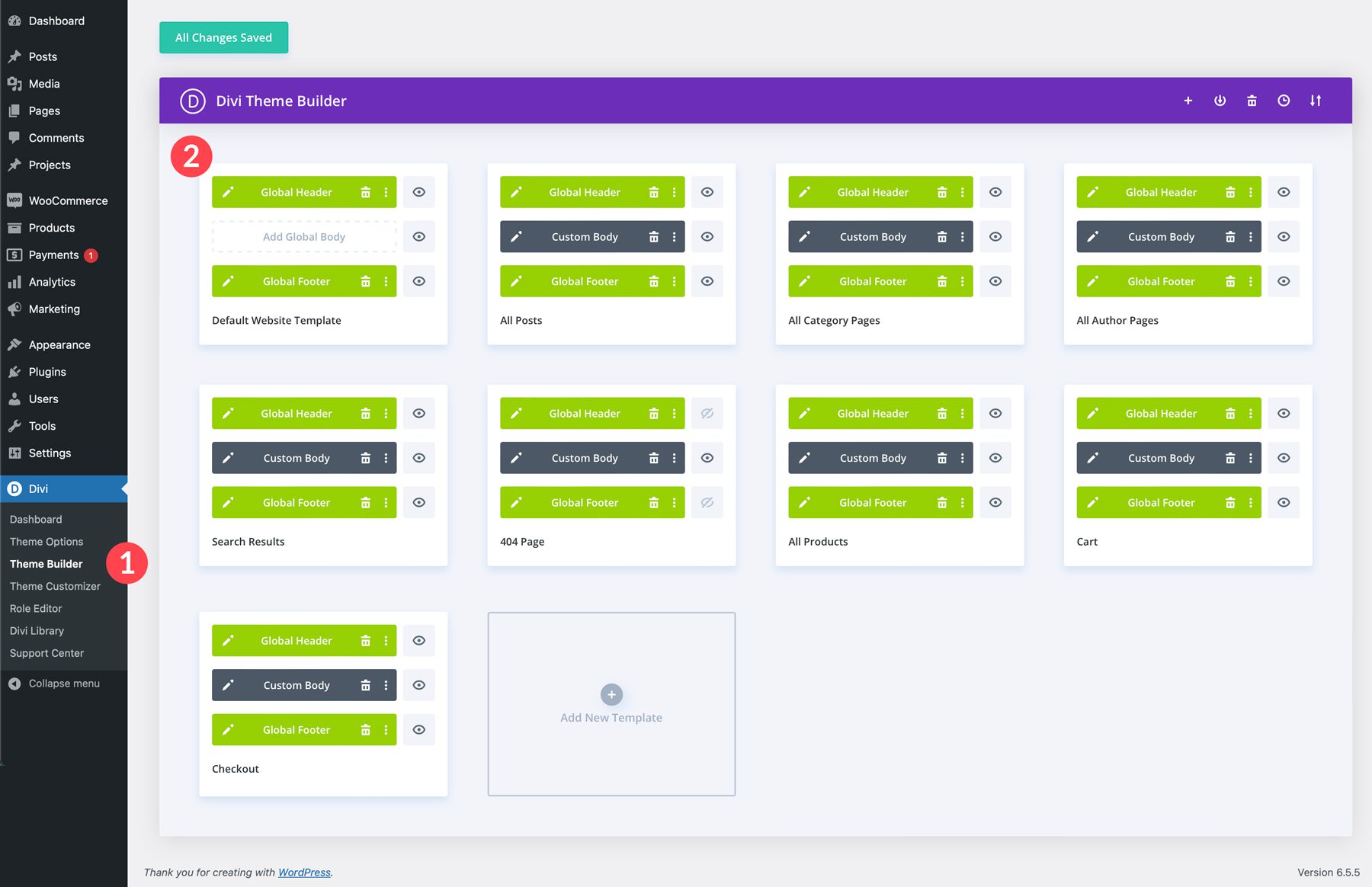The height and width of the screenshot is (887, 1372).
Task: Edit the Checkout template's Global Footer pencil icon
Action: tap(227, 729)
